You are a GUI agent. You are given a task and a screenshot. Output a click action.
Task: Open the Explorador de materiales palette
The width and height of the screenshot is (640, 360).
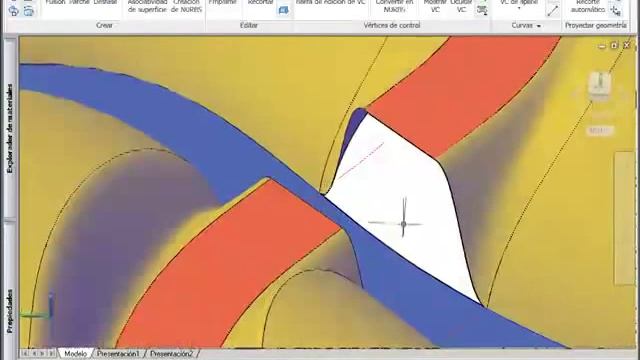pyautogui.click(x=10, y=129)
